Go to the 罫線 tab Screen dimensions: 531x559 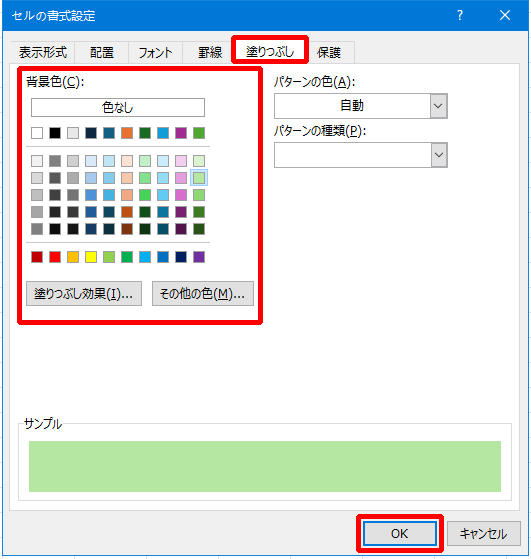210,52
